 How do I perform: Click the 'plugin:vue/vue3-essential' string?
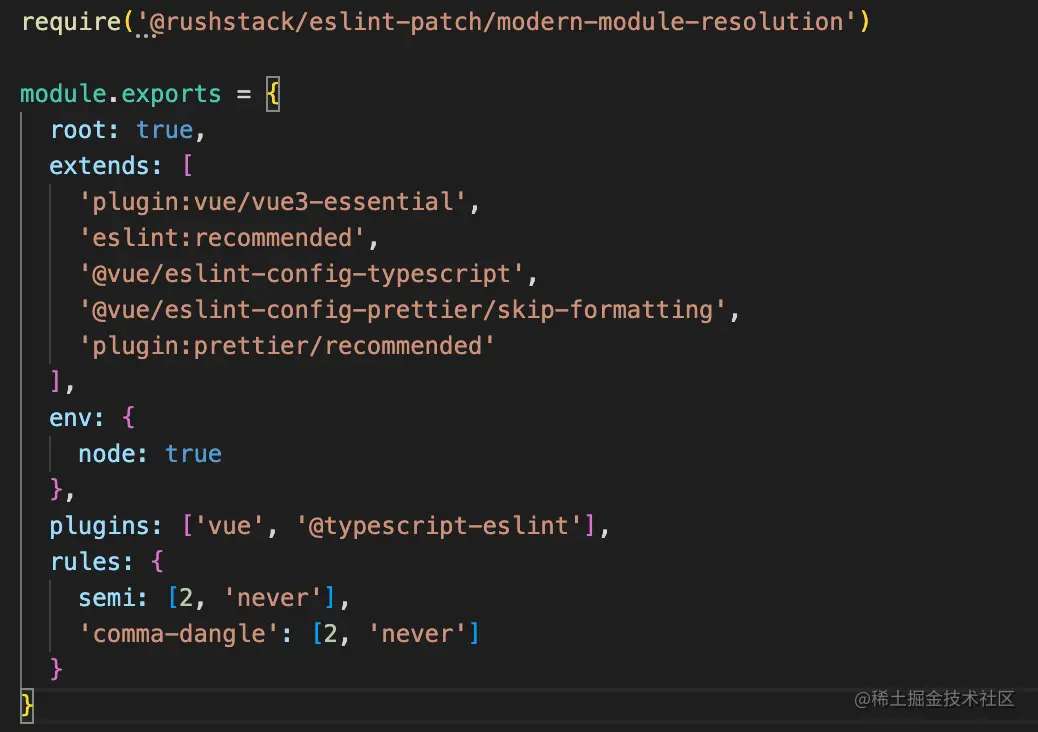click(272, 202)
